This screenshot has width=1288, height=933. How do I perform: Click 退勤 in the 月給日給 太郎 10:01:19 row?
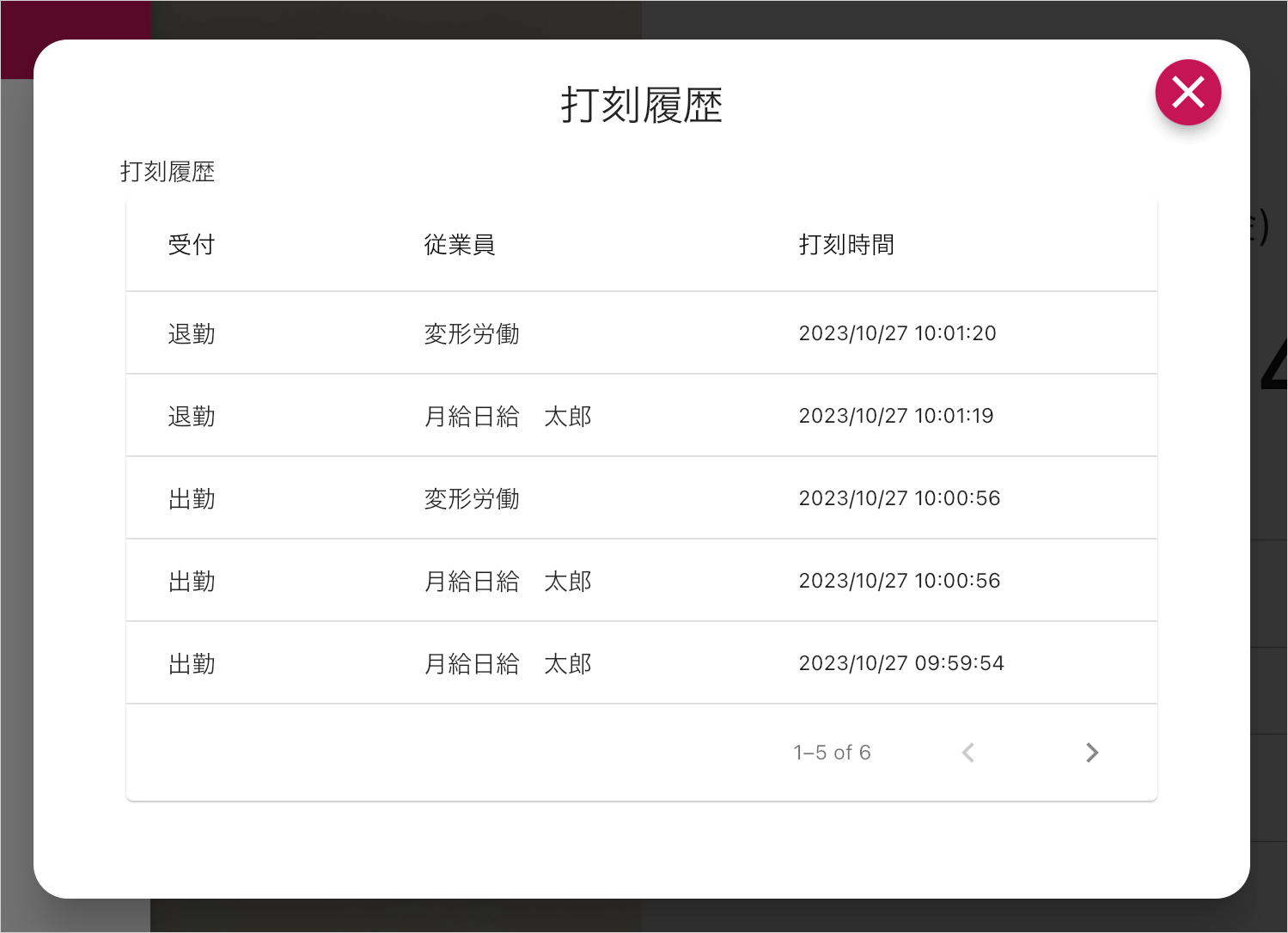(x=191, y=416)
